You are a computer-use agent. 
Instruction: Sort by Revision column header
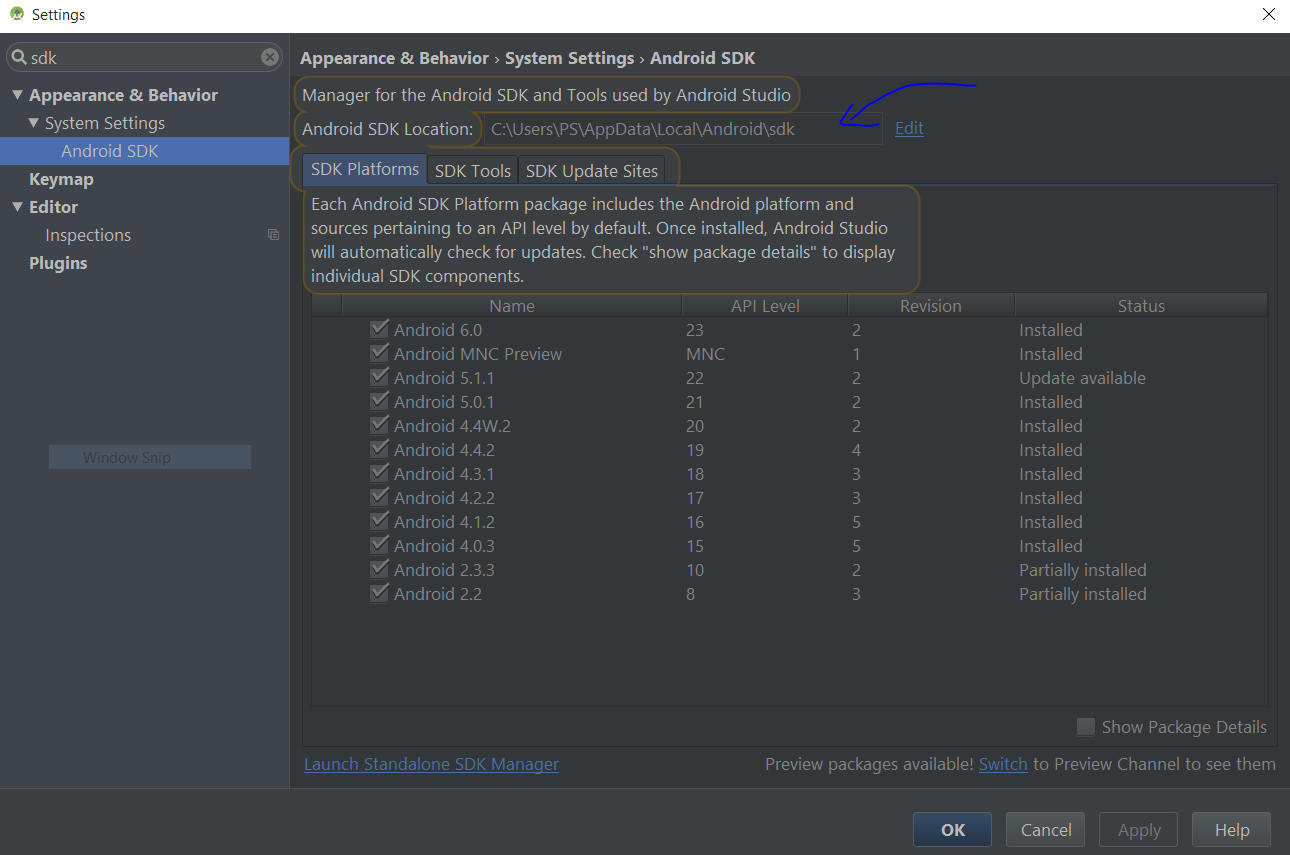click(931, 306)
